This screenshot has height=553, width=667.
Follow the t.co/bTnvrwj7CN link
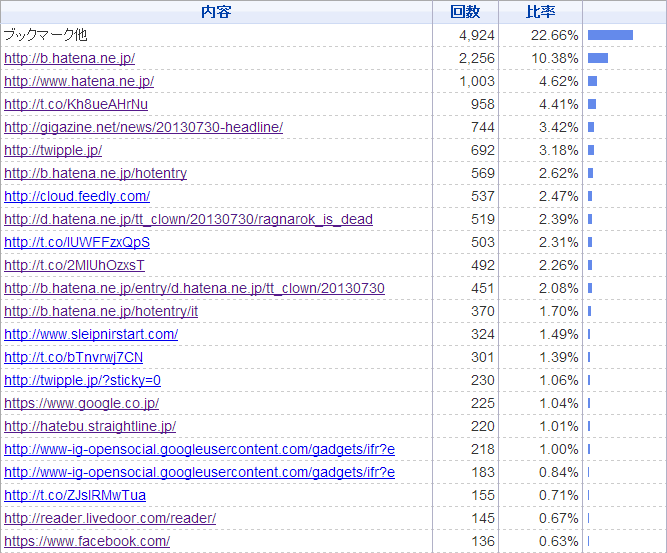coord(74,357)
